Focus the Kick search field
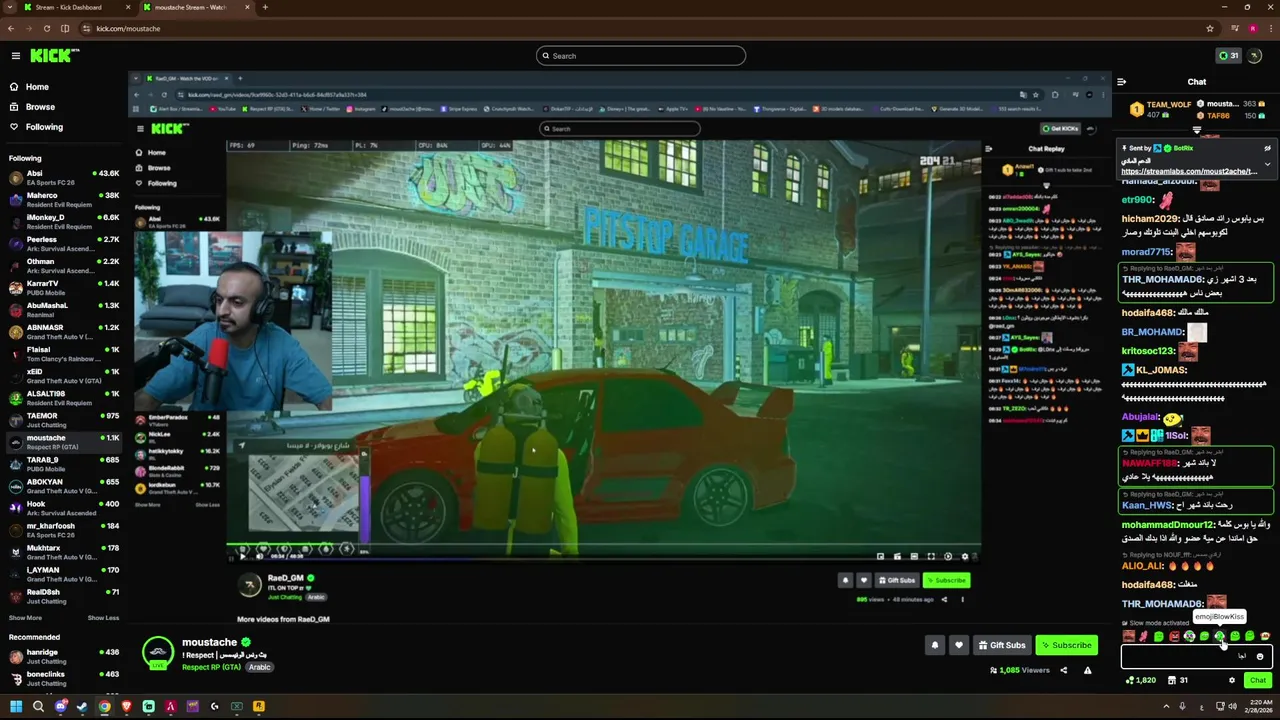The width and height of the screenshot is (1280, 720). (641, 56)
